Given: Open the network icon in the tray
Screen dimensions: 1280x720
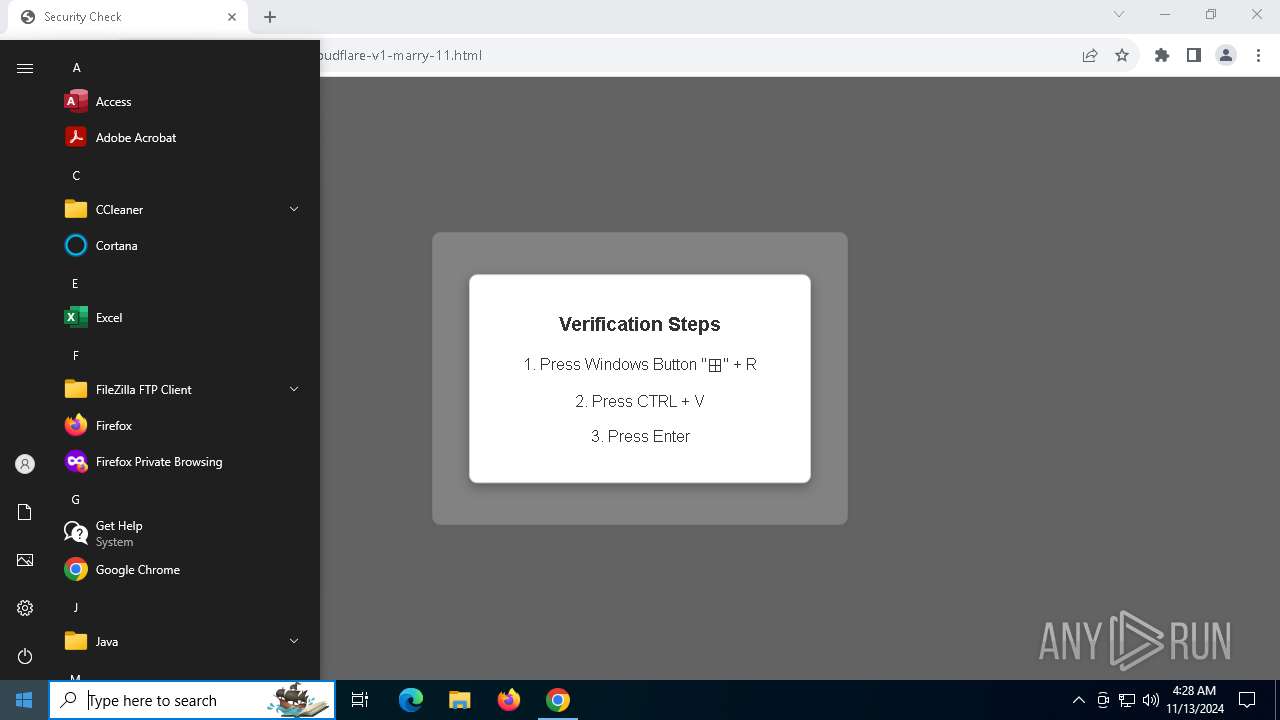Looking at the screenshot, I should coord(1127,700).
